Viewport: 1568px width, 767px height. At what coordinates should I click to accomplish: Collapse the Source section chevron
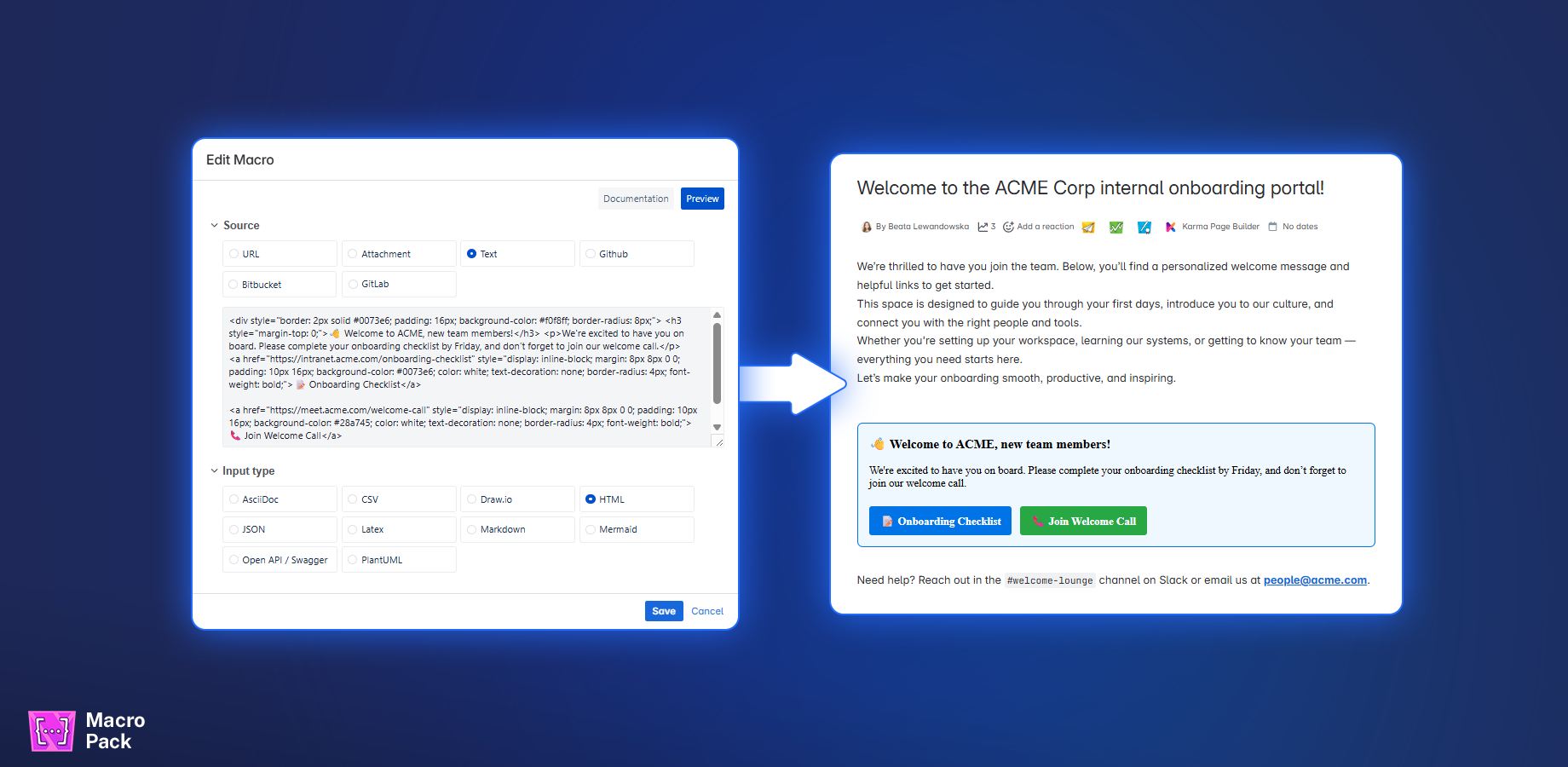tap(214, 226)
